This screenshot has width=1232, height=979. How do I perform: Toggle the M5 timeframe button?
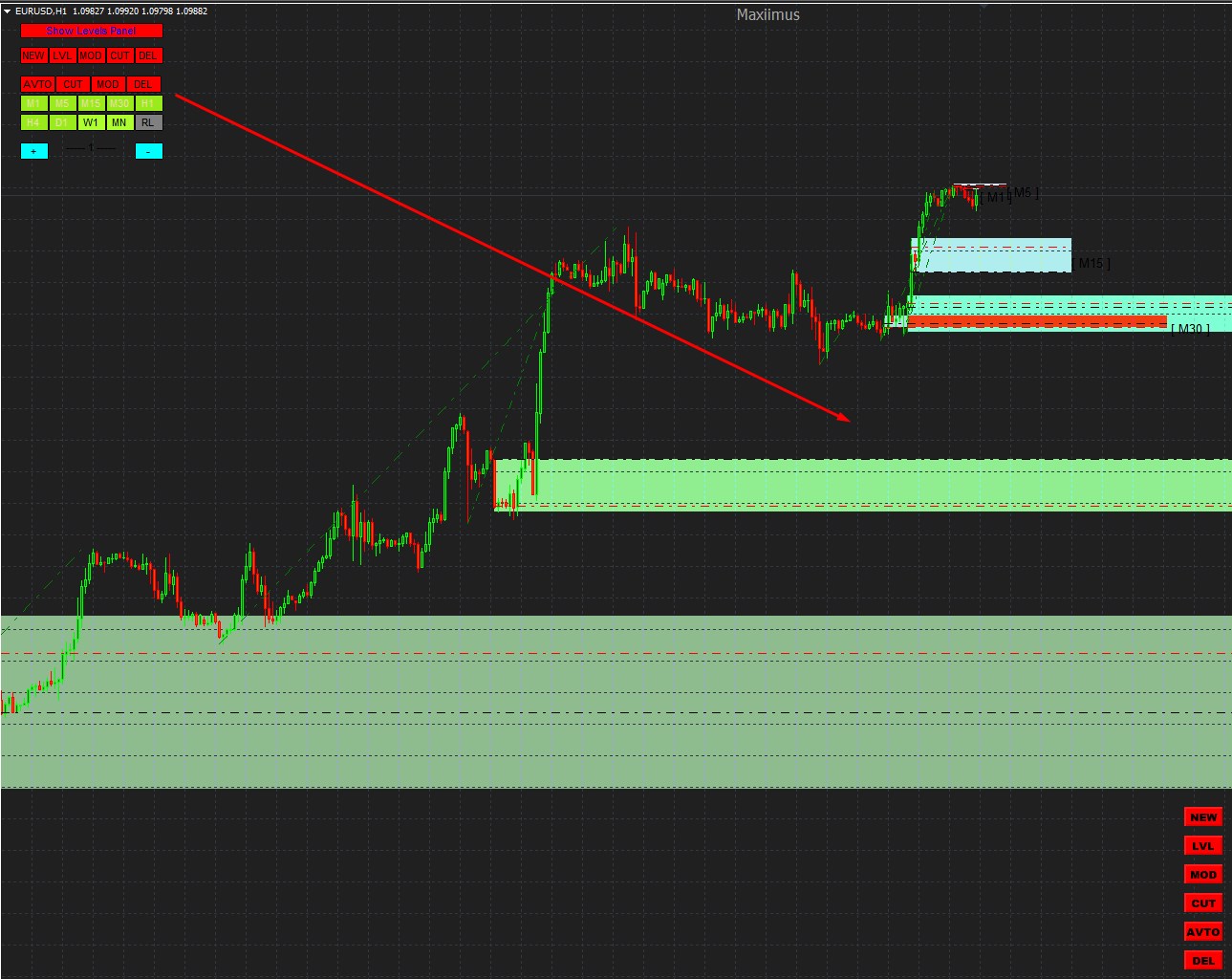pyautogui.click(x=62, y=103)
